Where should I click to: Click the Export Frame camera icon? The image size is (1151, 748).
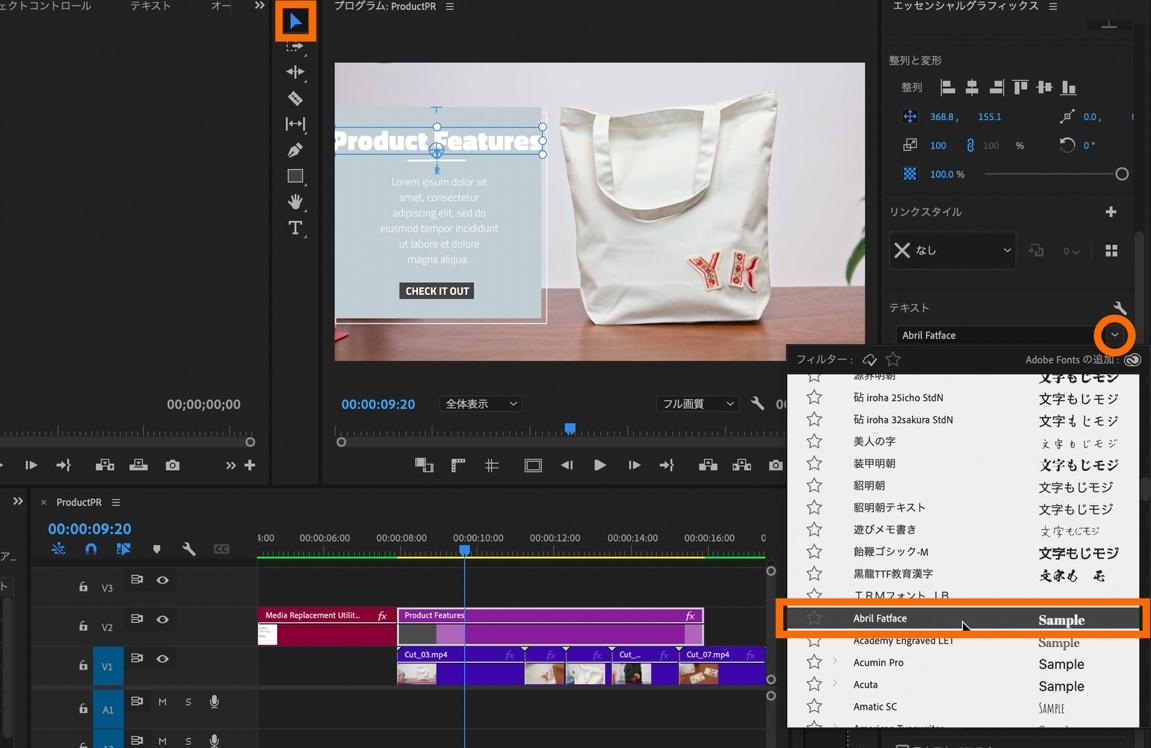775,465
